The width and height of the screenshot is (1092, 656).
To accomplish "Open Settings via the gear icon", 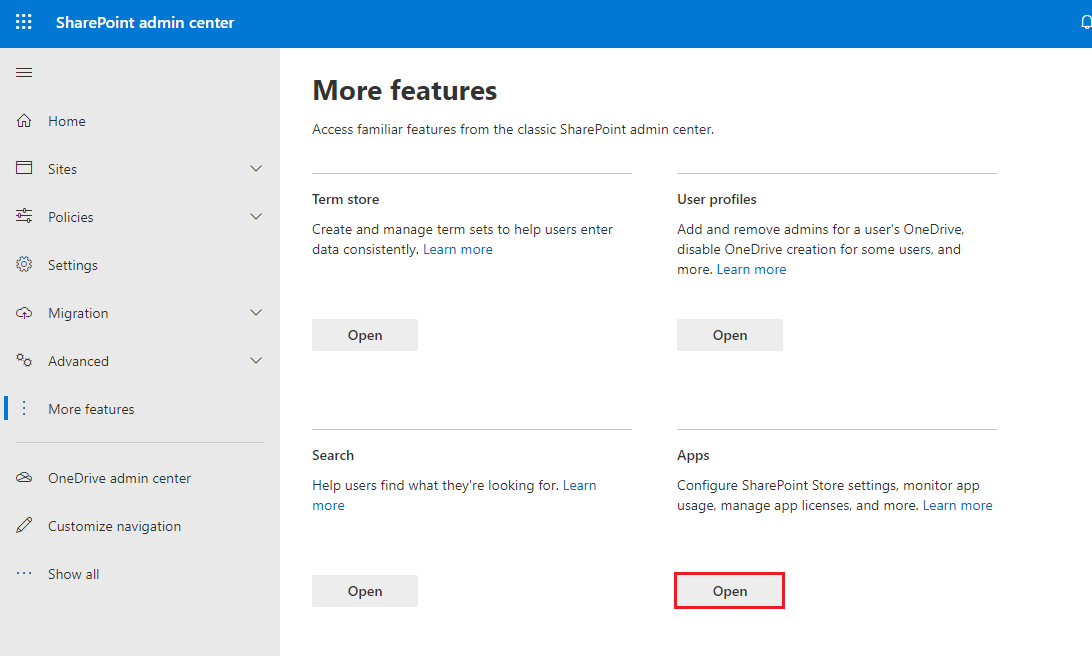I will [24, 264].
